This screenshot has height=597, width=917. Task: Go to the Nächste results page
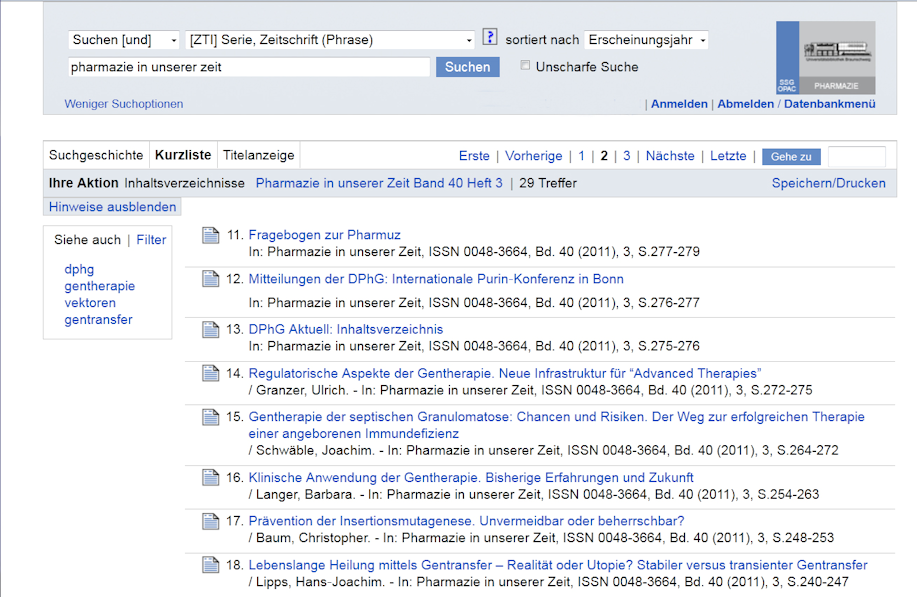coord(669,156)
